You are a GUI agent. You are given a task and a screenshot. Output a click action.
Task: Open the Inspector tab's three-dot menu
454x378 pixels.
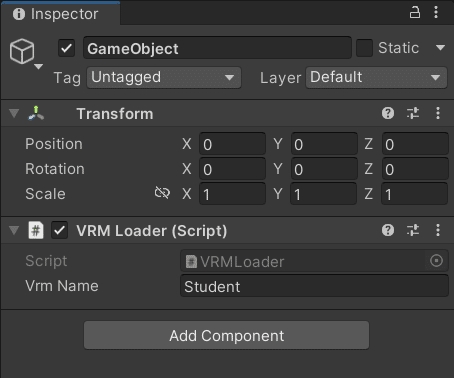[x=436, y=13]
